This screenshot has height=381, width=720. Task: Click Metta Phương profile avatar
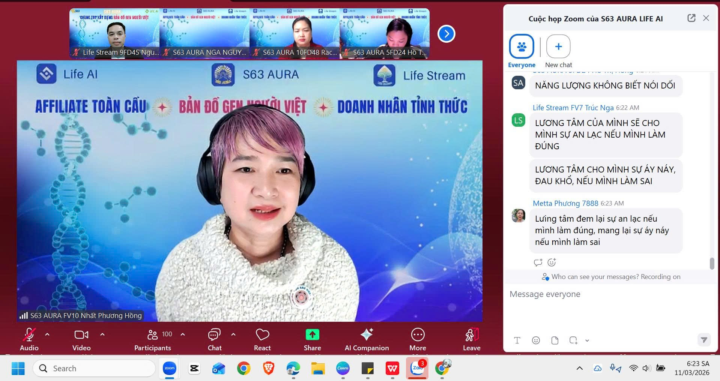pyautogui.click(x=518, y=216)
